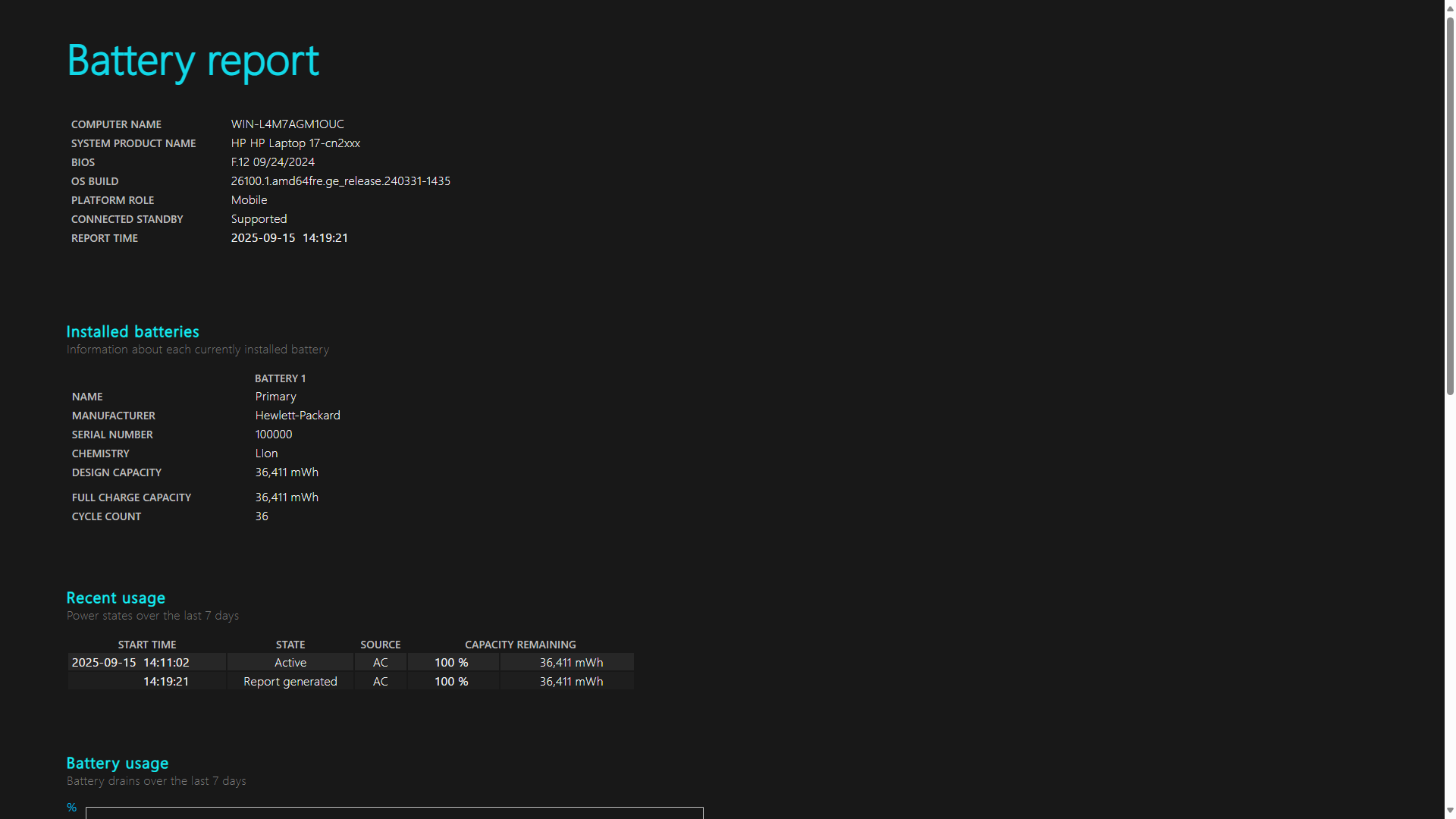Viewport: 1456px width, 819px height.
Task: Click the scrollbar down arrow
Action: 1449,812
